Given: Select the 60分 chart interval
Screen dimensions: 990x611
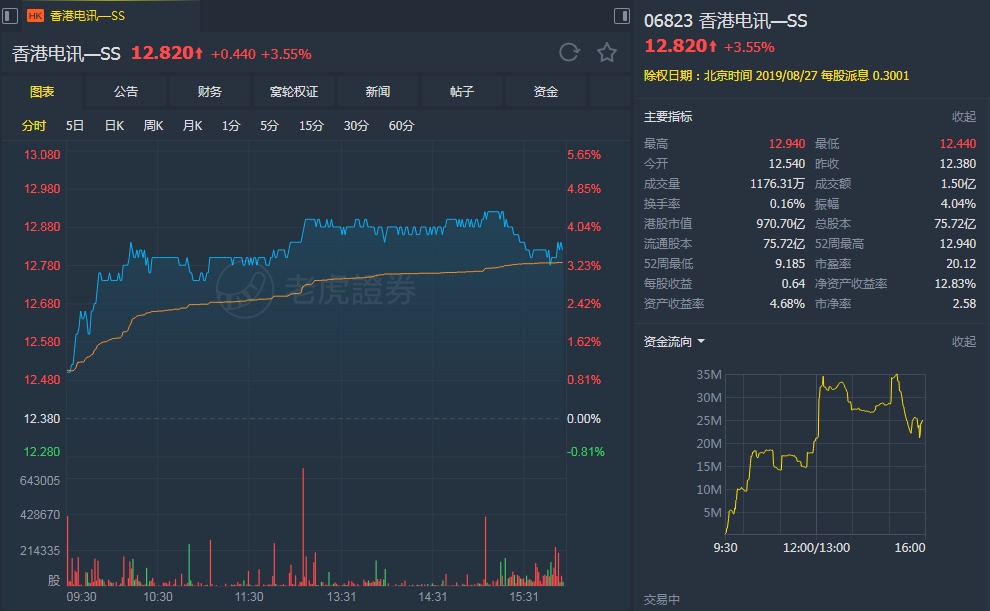Looking at the screenshot, I should tap(401, 126).
